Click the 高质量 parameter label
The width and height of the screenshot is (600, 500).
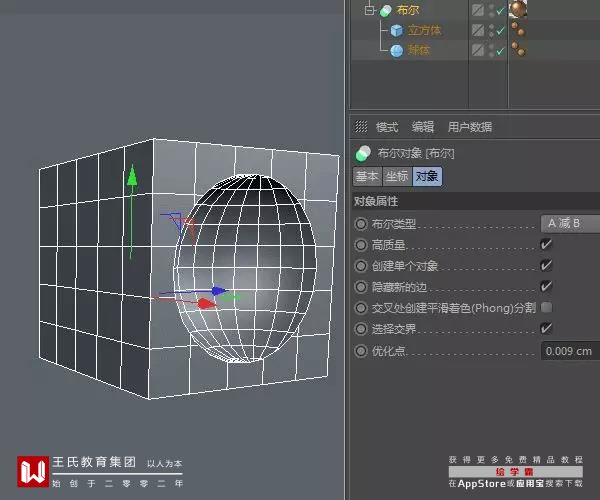[x=388, y=245]
